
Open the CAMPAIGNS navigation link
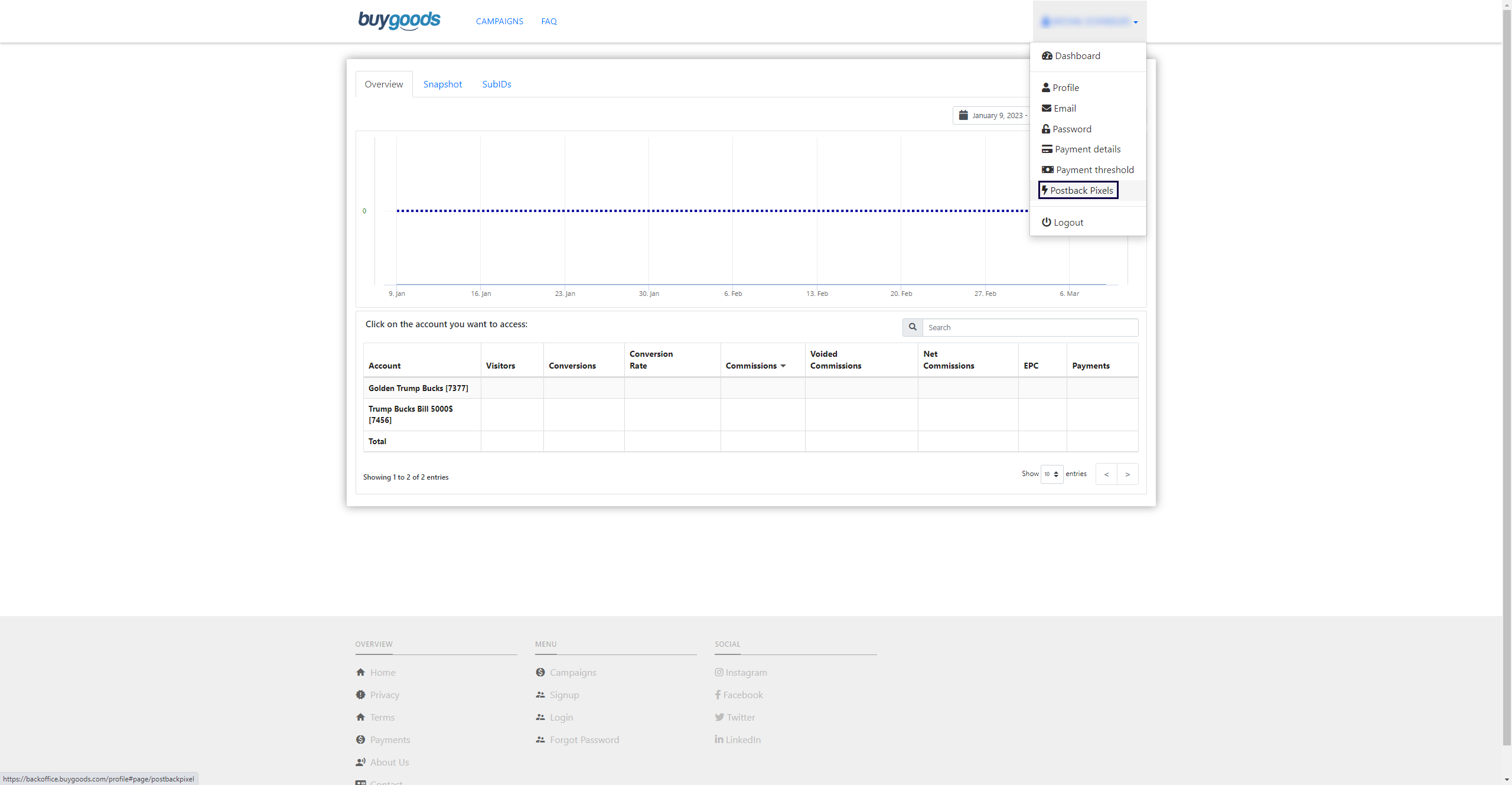coord(499,21)
